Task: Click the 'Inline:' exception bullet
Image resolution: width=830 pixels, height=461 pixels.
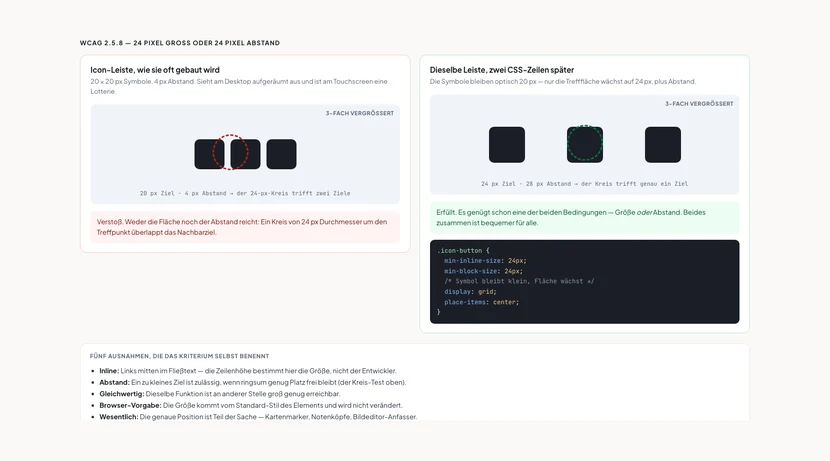Action: [248, 371]
